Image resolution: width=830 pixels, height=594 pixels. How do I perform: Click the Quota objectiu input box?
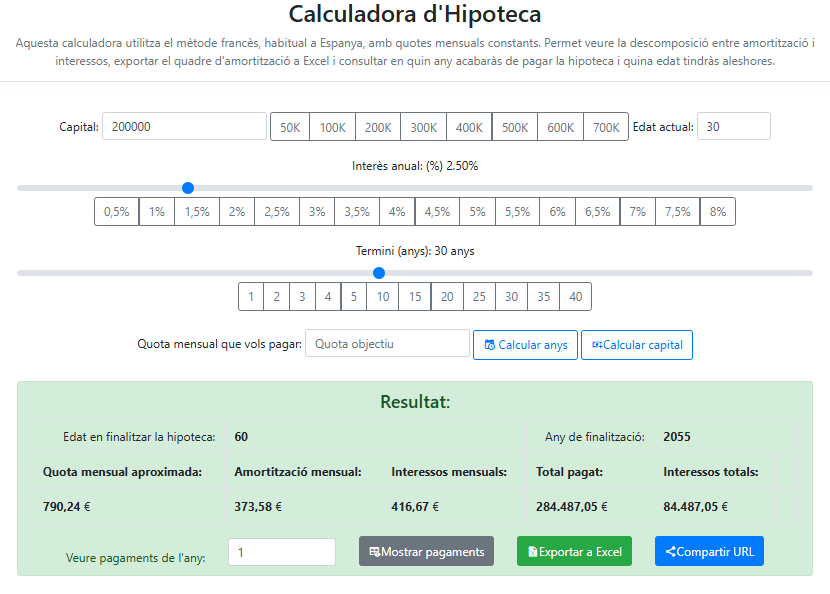(x=387, y=344)
